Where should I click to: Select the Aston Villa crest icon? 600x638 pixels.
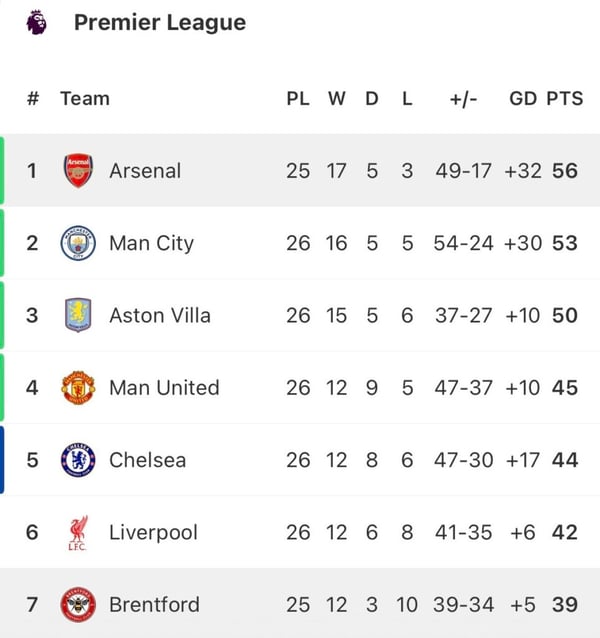point(77,315)
